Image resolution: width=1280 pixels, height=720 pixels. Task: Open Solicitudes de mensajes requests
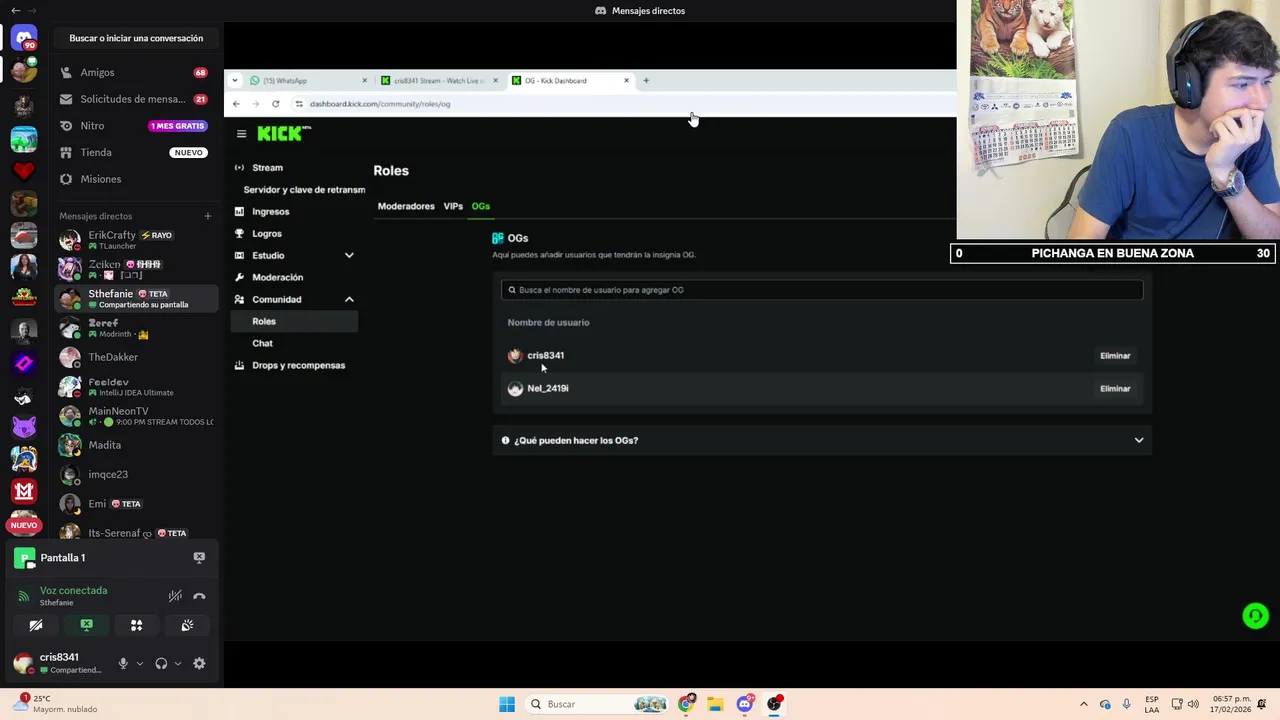[x=135, y=99]
